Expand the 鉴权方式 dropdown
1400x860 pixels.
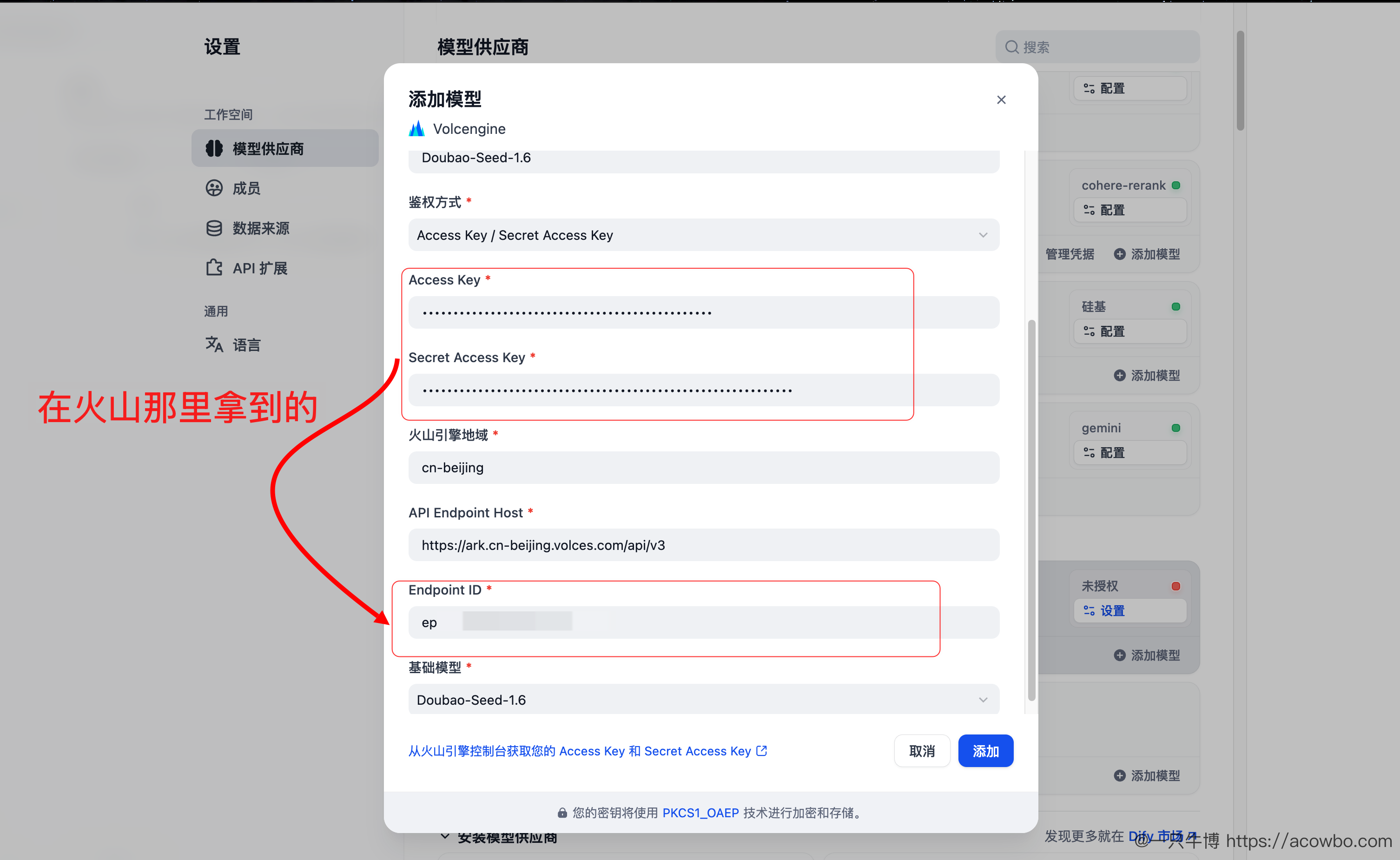703,235
